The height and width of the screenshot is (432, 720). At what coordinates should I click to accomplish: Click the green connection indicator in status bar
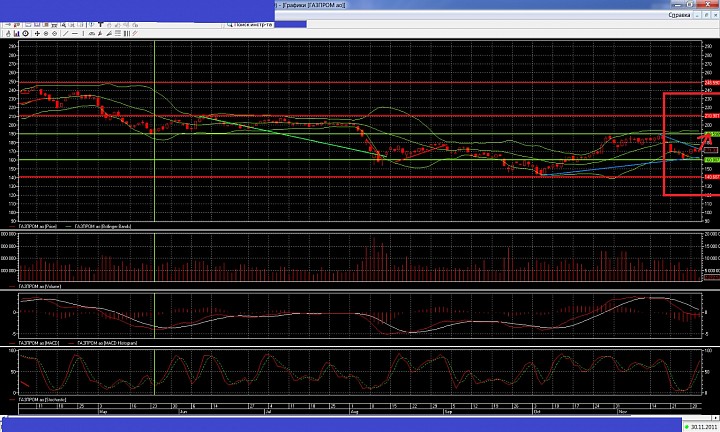pyautogui.click(x=687, y=427)
